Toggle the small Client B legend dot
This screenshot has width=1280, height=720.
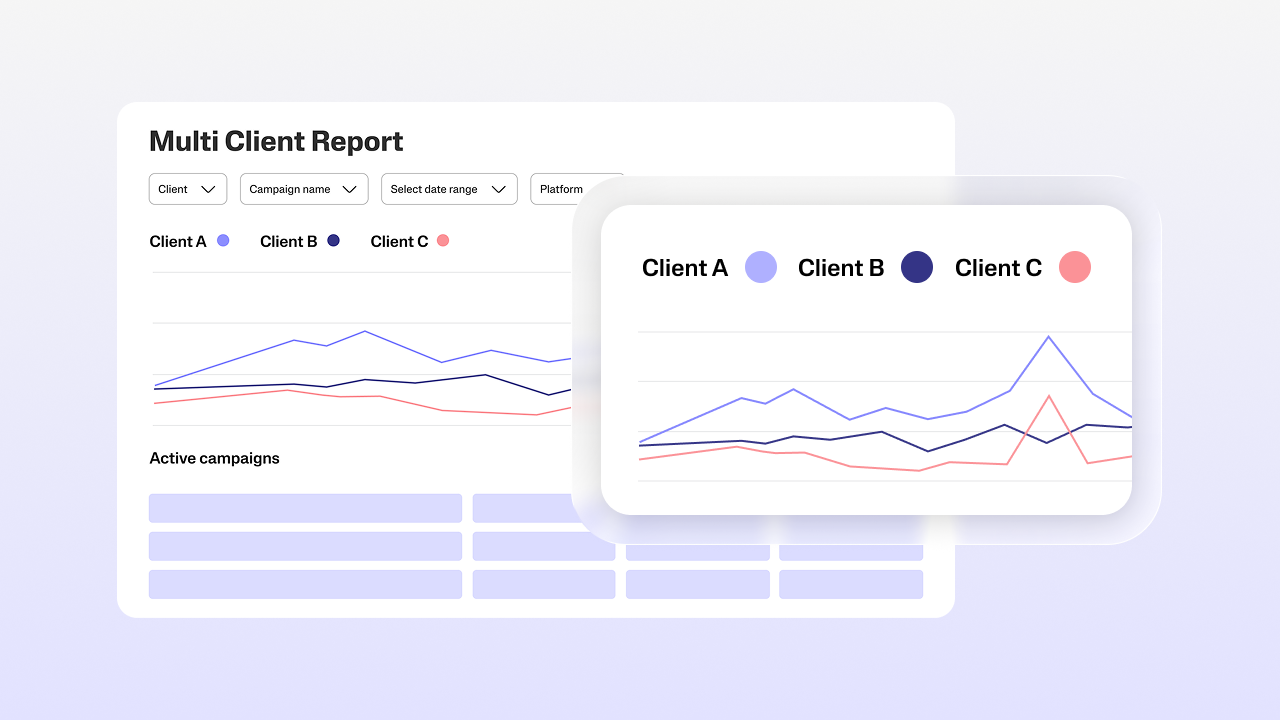(x=333, y=241)
